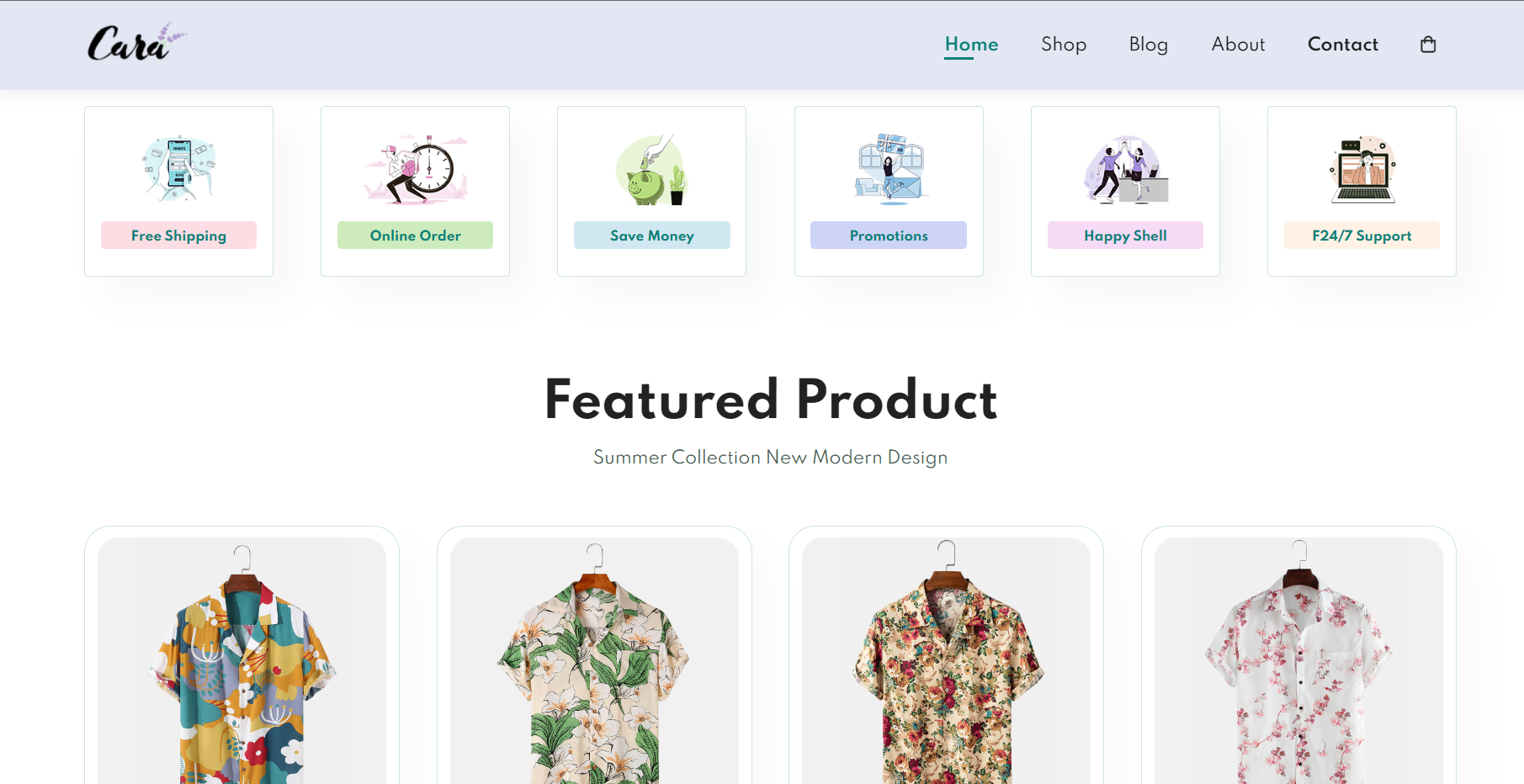The image size is (1524, 784).
Task: Click the Promotions illustration icon
Action: tap(889, 167)
